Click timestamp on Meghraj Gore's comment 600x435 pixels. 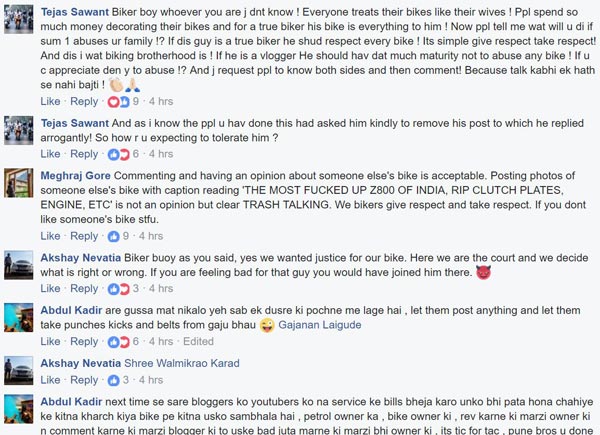(x=150, y=236)
